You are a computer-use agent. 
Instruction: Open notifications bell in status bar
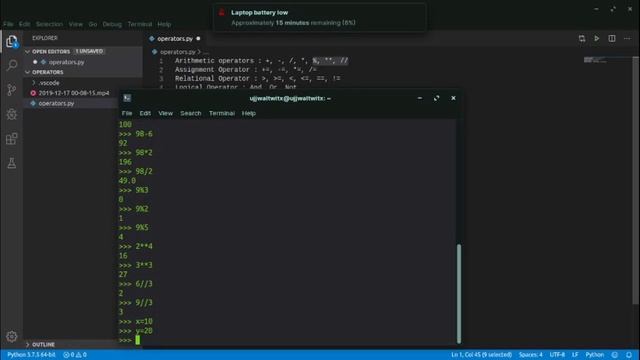pyautogui.click(x=629, y=355)
